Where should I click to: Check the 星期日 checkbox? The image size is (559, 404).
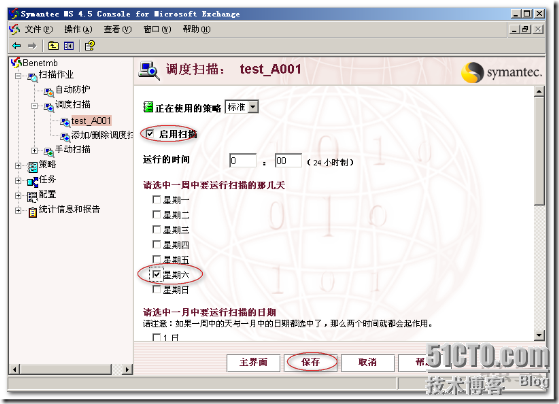(156, 289)
